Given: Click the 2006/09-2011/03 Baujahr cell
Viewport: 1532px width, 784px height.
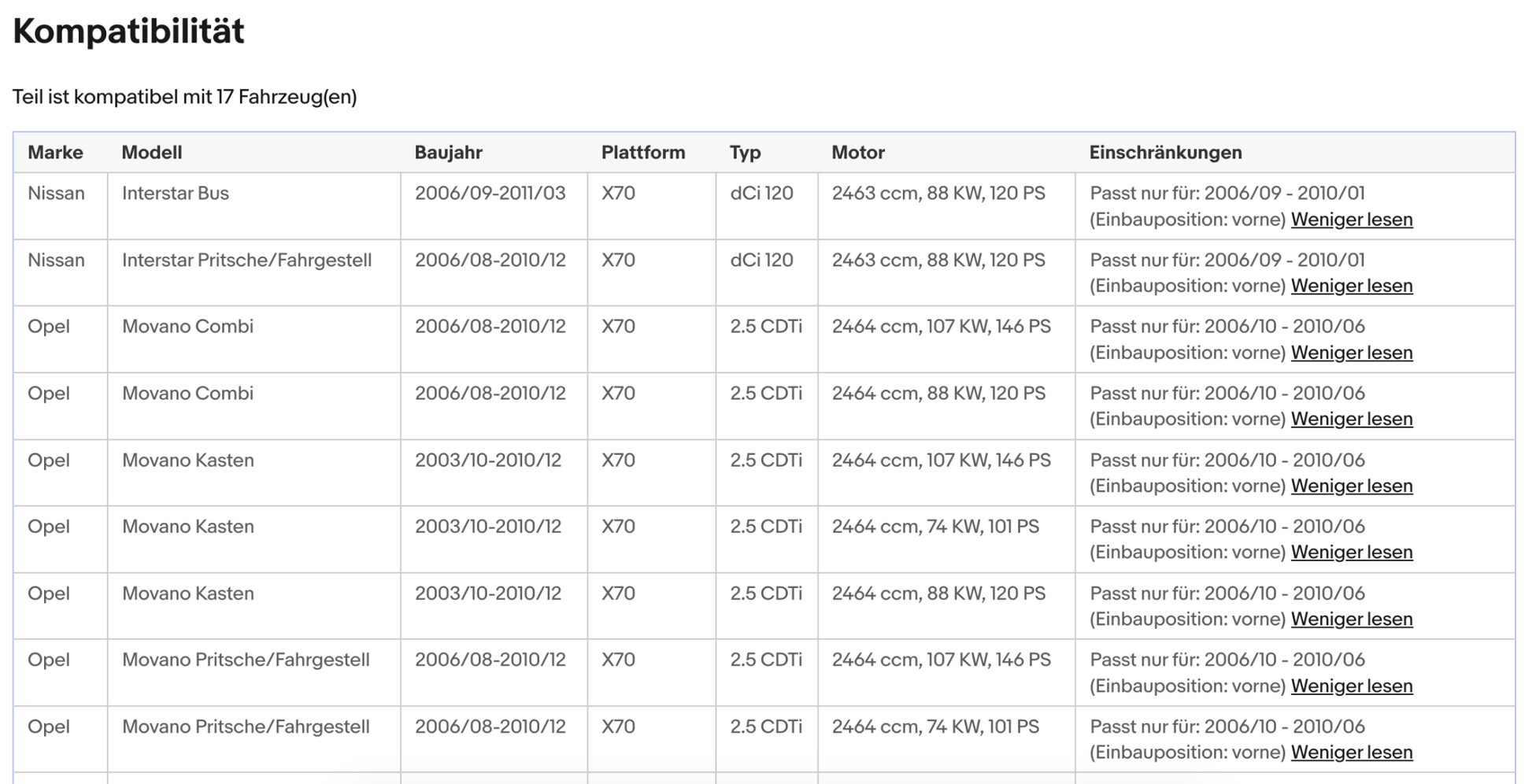Looking at the screenshot, I should [490, 194].
